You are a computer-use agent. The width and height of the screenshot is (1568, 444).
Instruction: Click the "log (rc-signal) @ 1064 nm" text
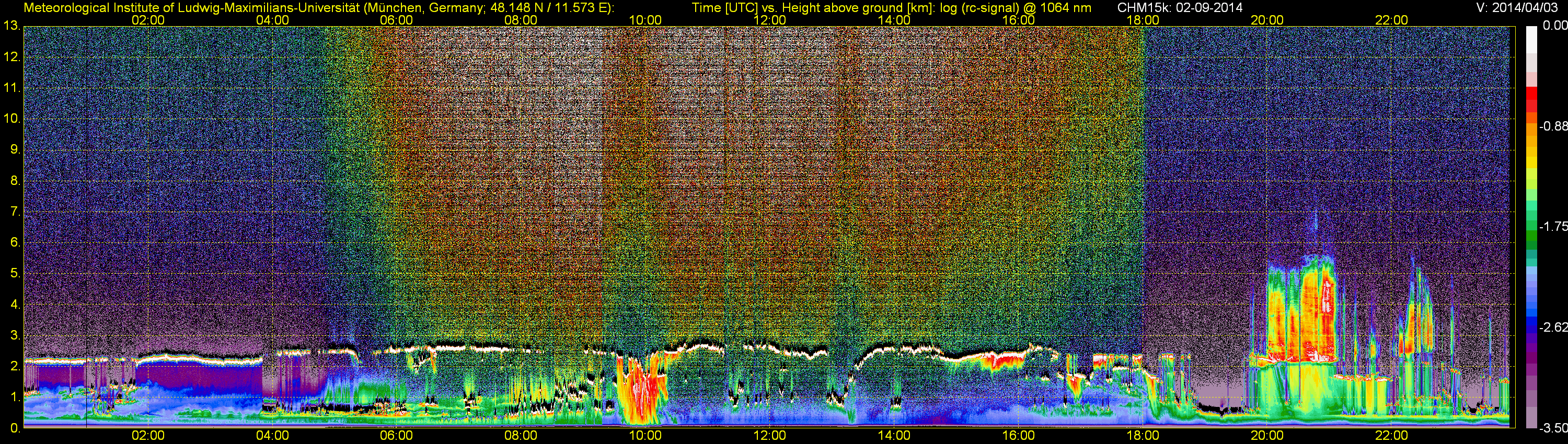[1016, 7]
